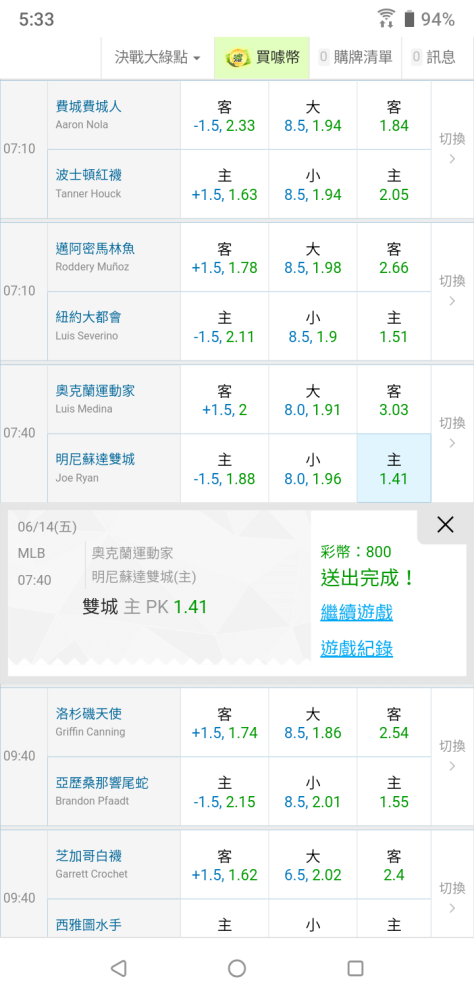Select 客 2.66 moneyline for Marlins

(394, 258)
